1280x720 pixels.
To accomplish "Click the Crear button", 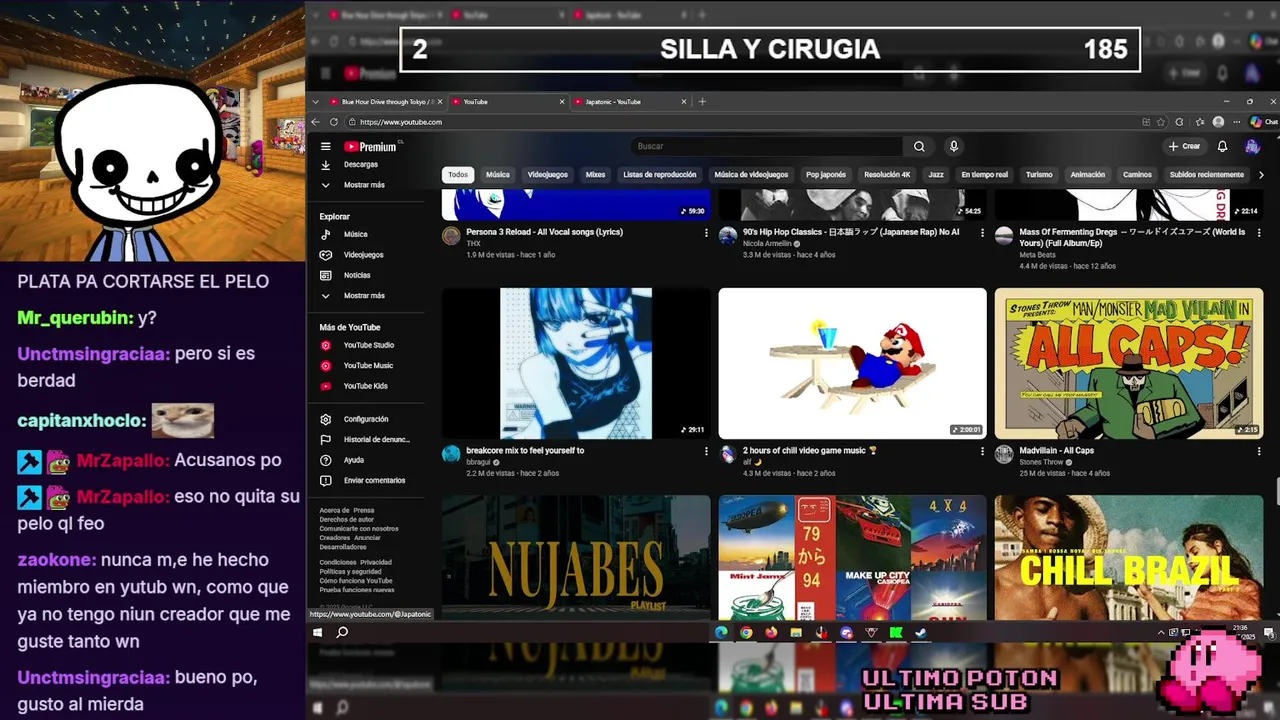I will click(1184, 146).
